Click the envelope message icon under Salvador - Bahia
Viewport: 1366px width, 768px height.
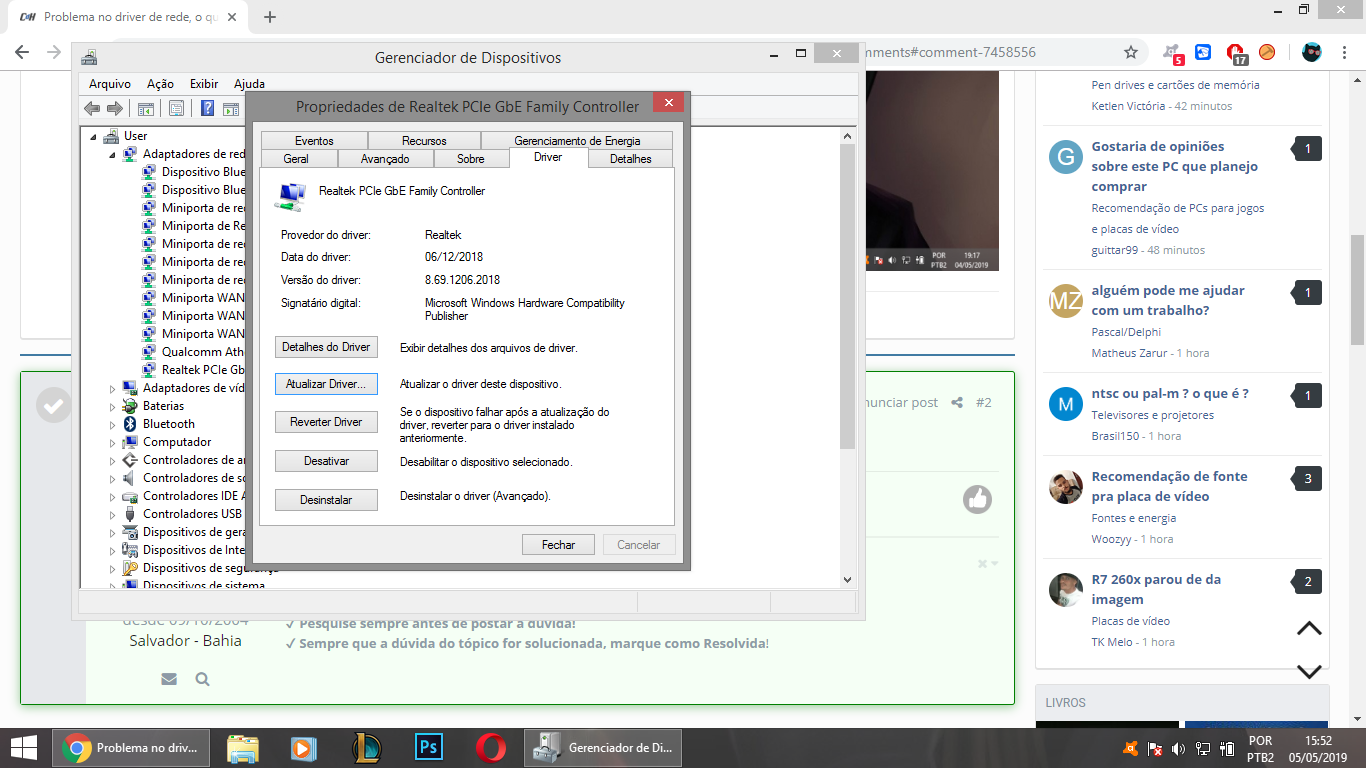tap(169, 679)
